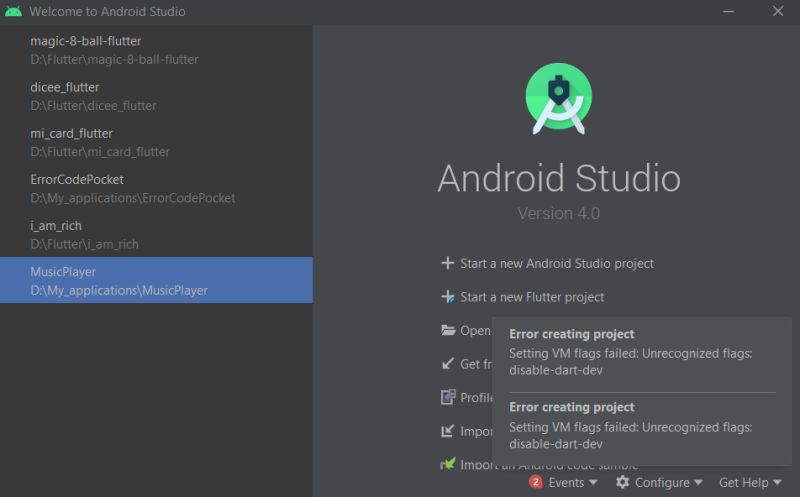800x497 pixels.
Task: Click the red events count badge
Action: click(535, 482)
